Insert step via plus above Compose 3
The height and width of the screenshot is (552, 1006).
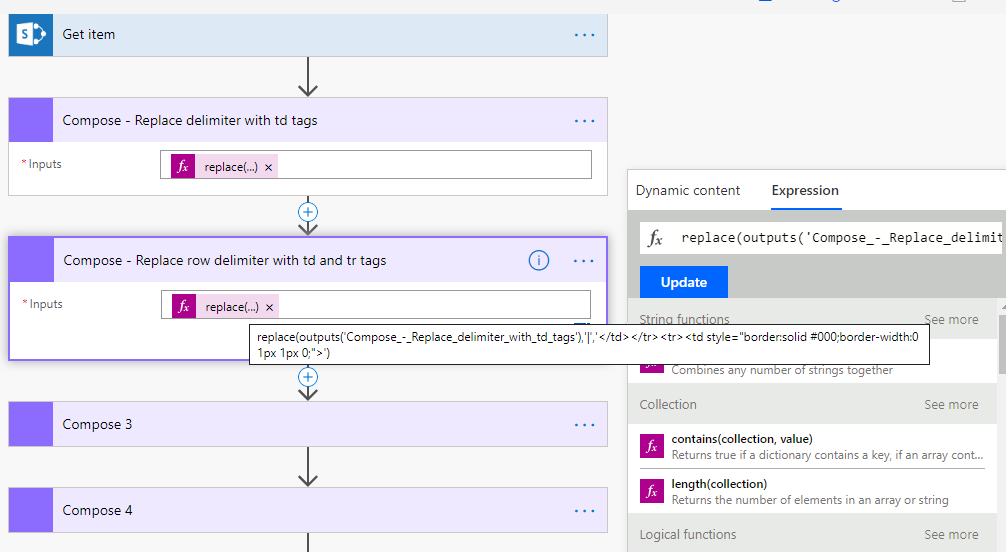308,377
